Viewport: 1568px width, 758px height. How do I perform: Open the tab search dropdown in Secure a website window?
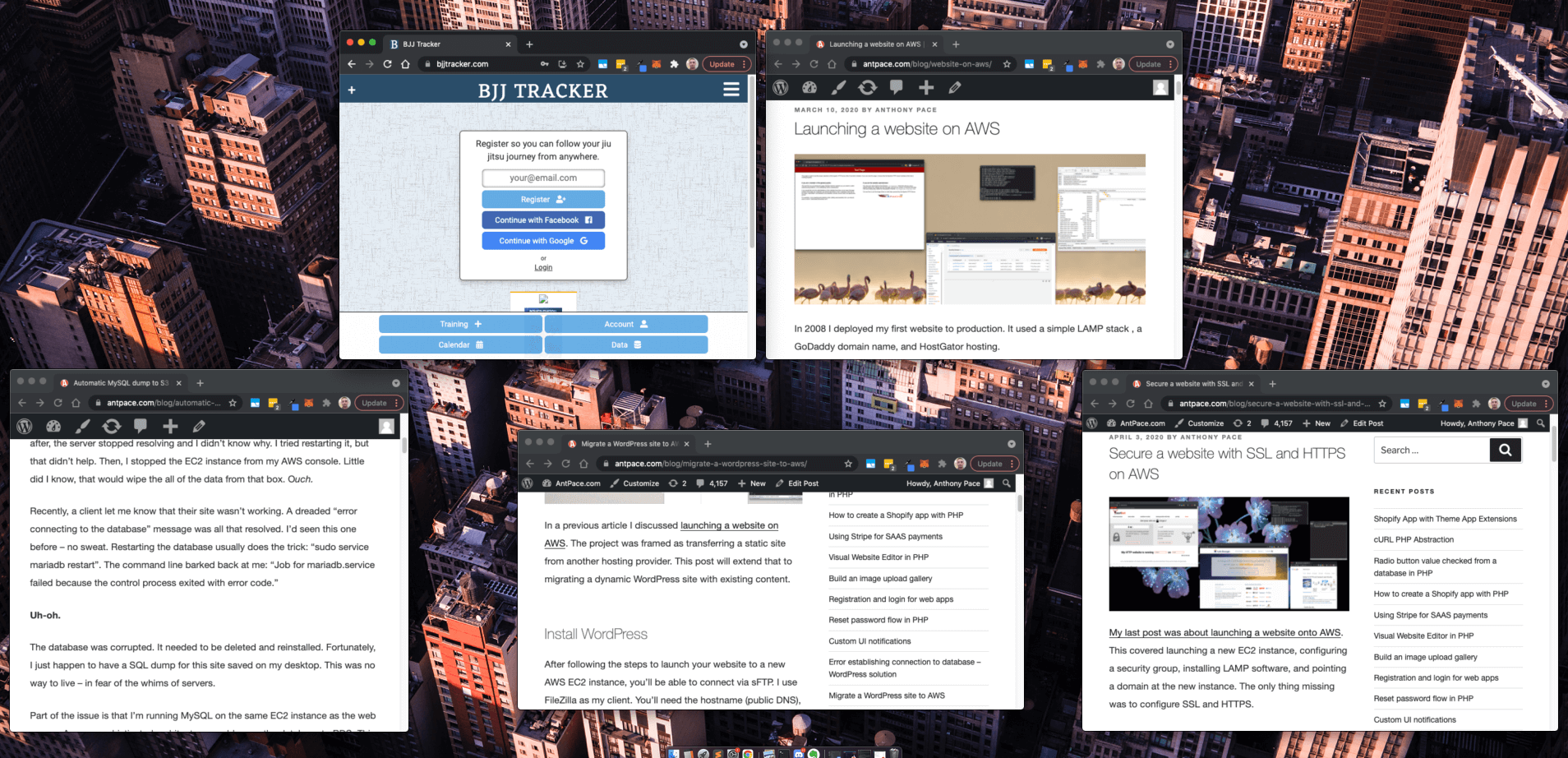click(1546, 384)
